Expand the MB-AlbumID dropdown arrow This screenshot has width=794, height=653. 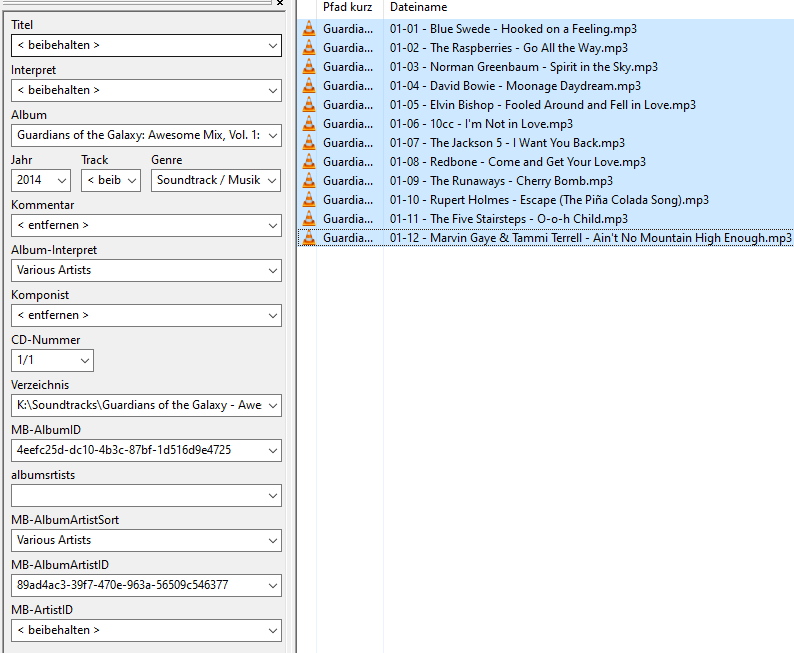click(272, 451)
